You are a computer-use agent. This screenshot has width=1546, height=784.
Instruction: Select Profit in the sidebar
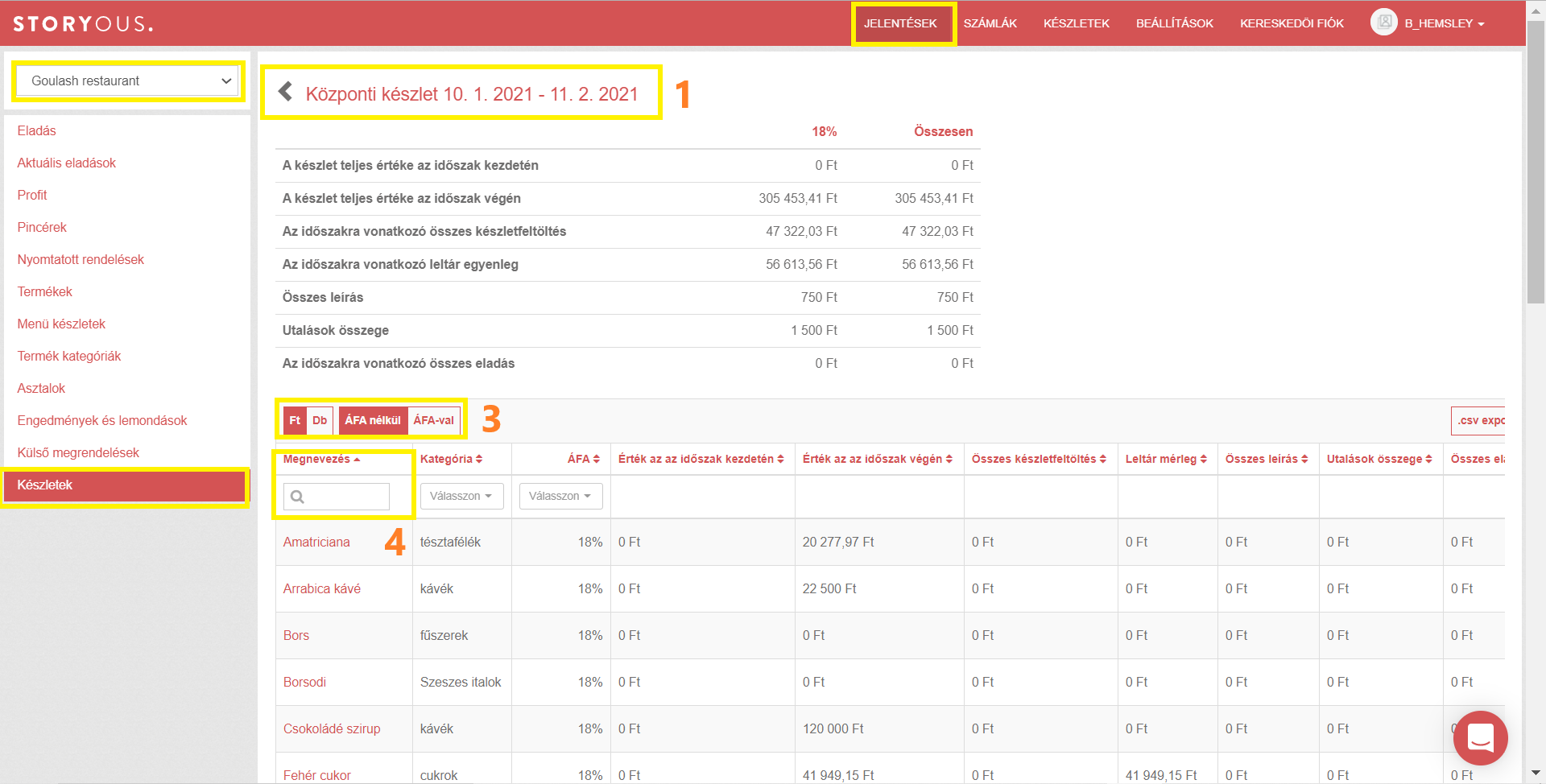32,195
